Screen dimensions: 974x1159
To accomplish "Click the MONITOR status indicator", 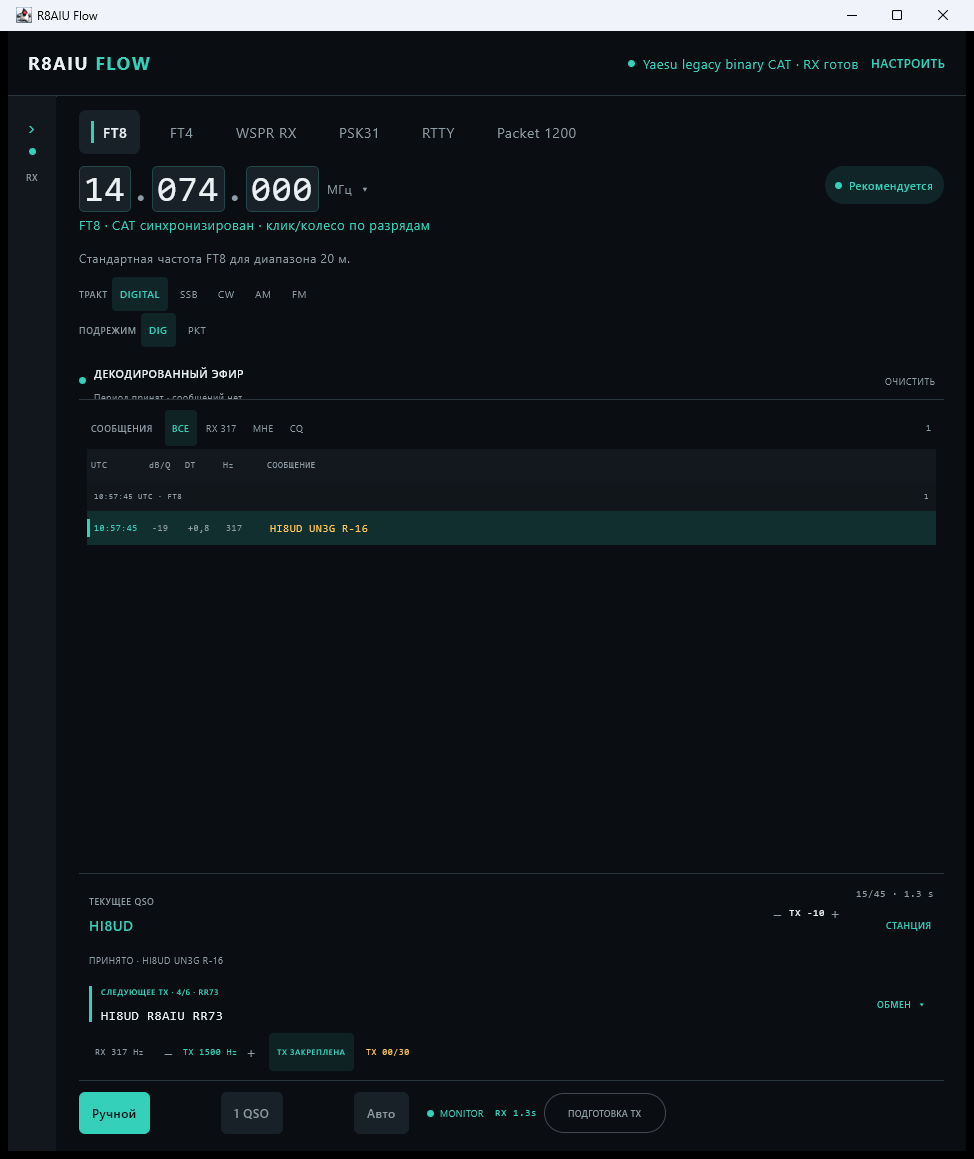I will [x=455, y=1113].
